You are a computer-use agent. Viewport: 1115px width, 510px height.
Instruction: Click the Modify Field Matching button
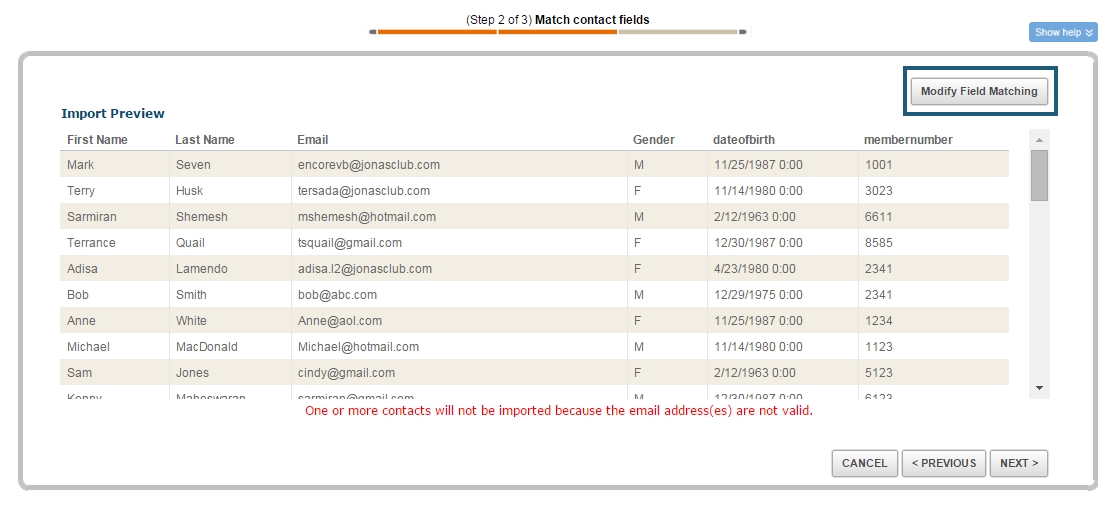click(979, 91)
